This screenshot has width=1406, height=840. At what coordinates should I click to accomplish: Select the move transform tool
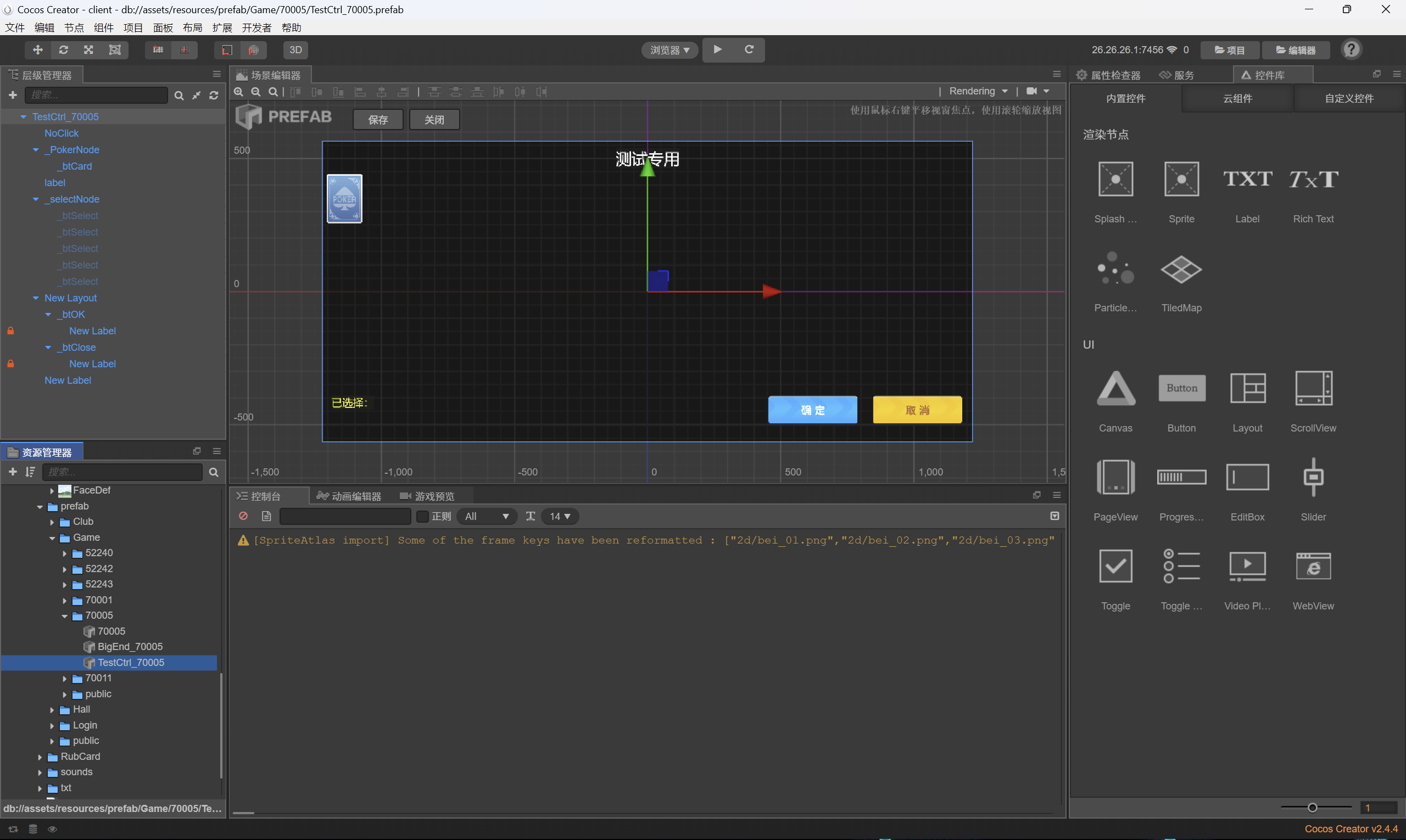click(x=37, y=50)
